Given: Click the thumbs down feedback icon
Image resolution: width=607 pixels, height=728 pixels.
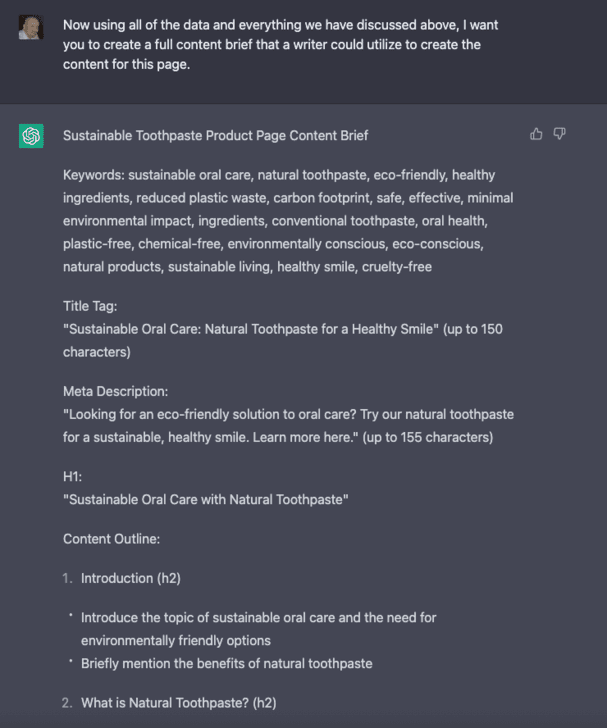Looking at the screenshot, I should 559,134.
